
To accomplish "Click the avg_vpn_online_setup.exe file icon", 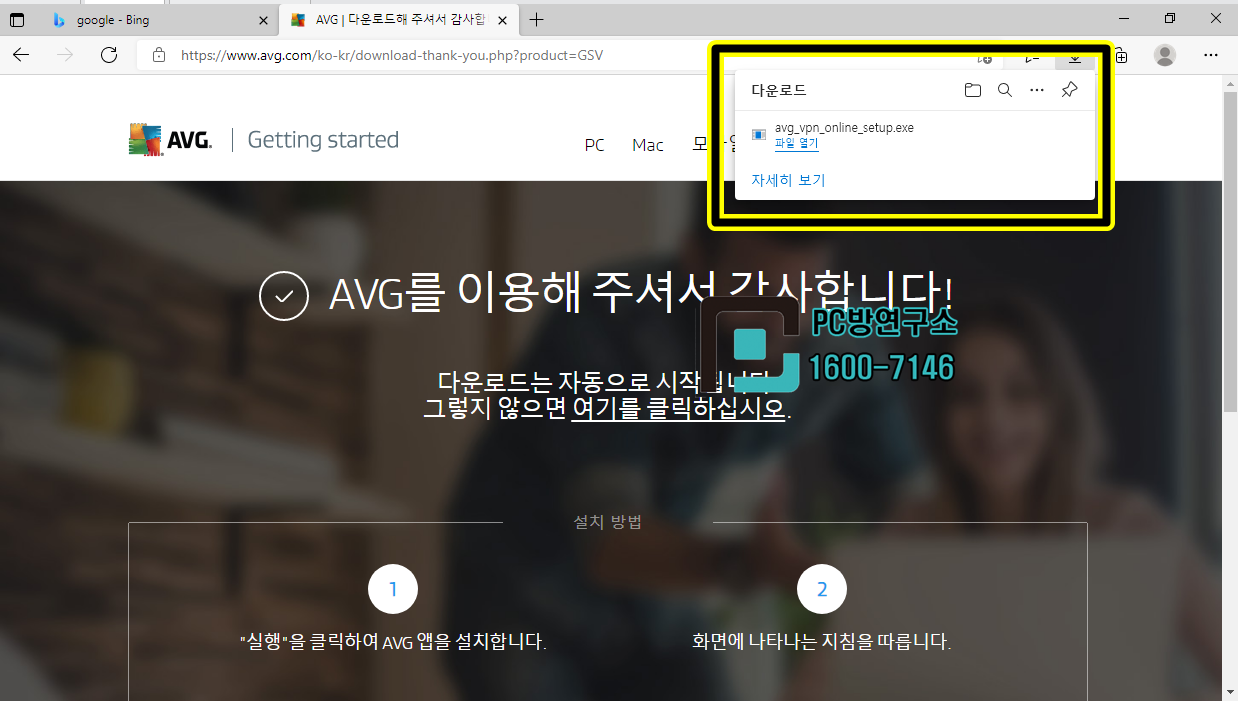I will coord(759,134).
